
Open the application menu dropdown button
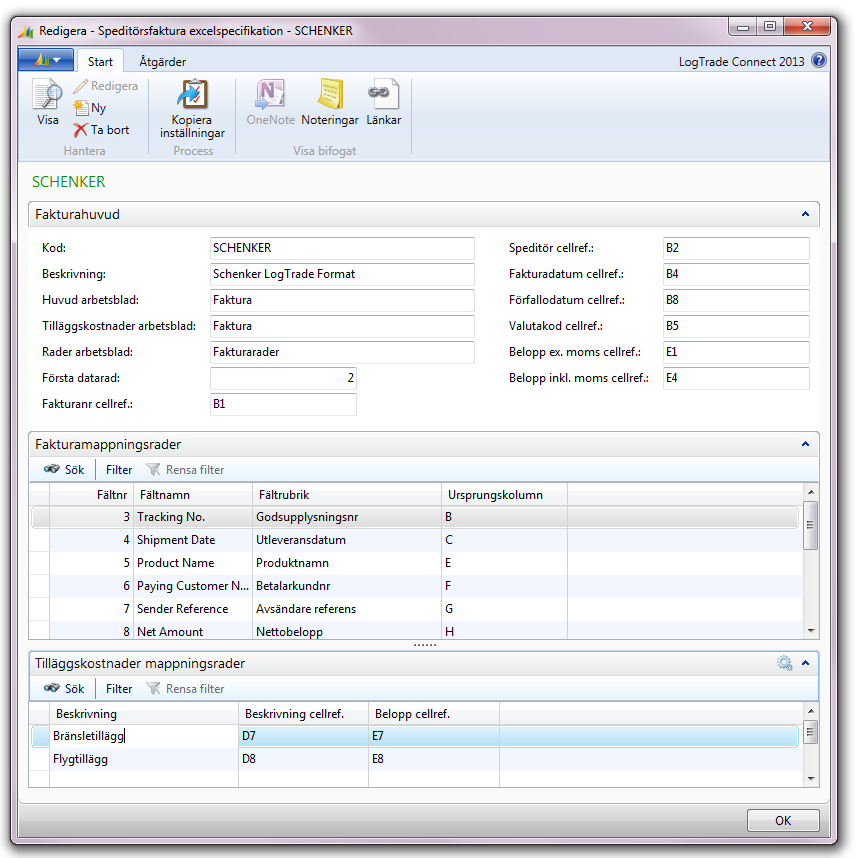[x=46, y=60]
